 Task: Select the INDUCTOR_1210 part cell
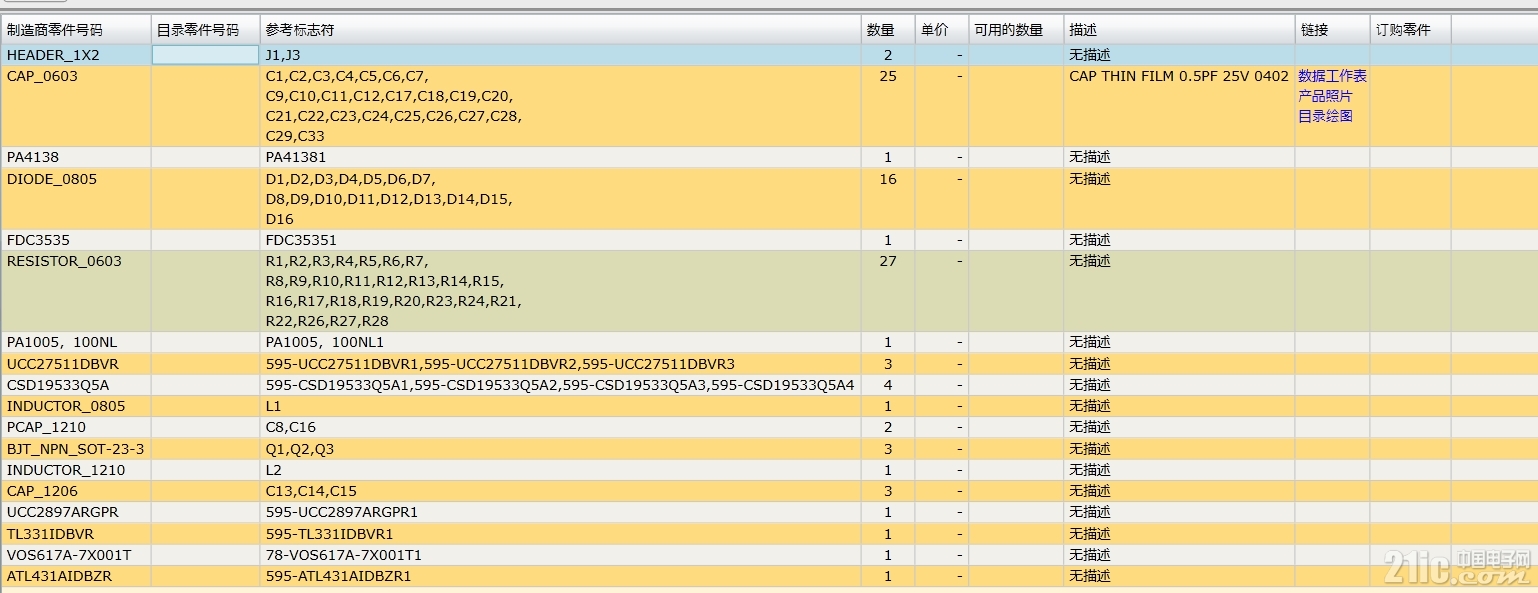(76, 470)
